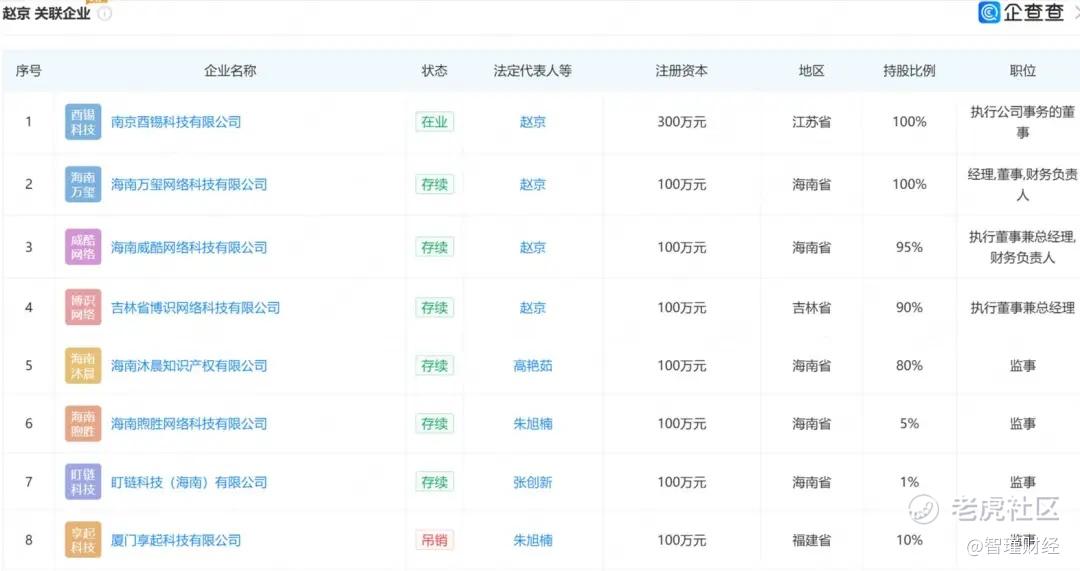Click the 西锡科技 company logo
The height and width of the screenshot is (571, 1080).
point(83,122)
